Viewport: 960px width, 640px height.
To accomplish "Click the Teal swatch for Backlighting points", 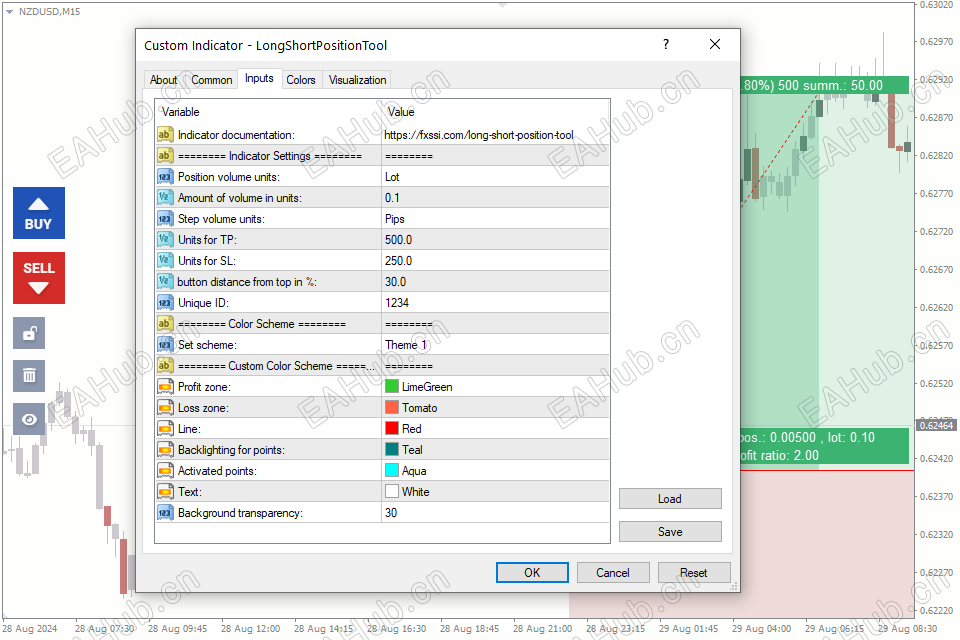I will 392,449.
